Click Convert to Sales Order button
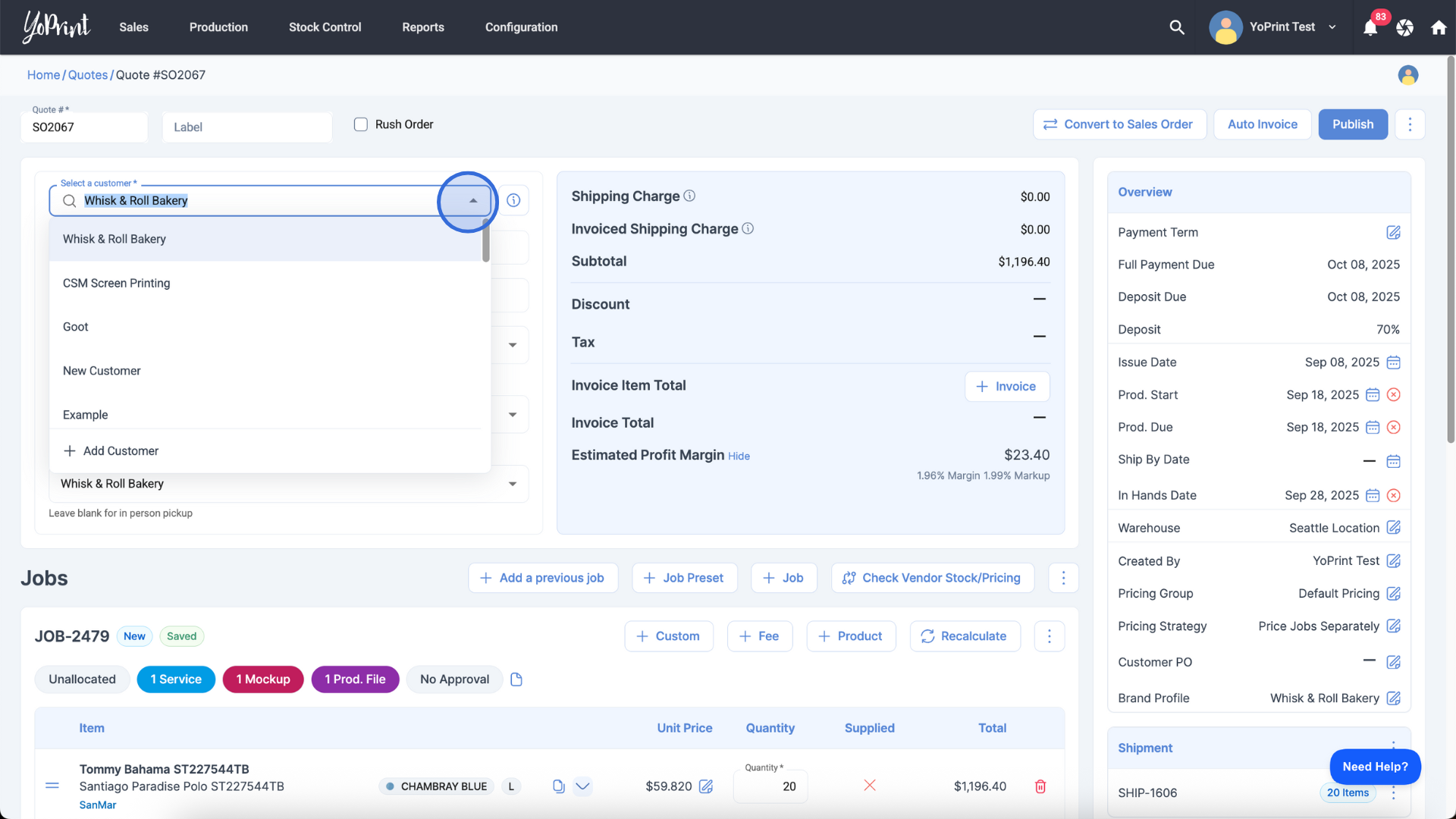 point(1119,124)
